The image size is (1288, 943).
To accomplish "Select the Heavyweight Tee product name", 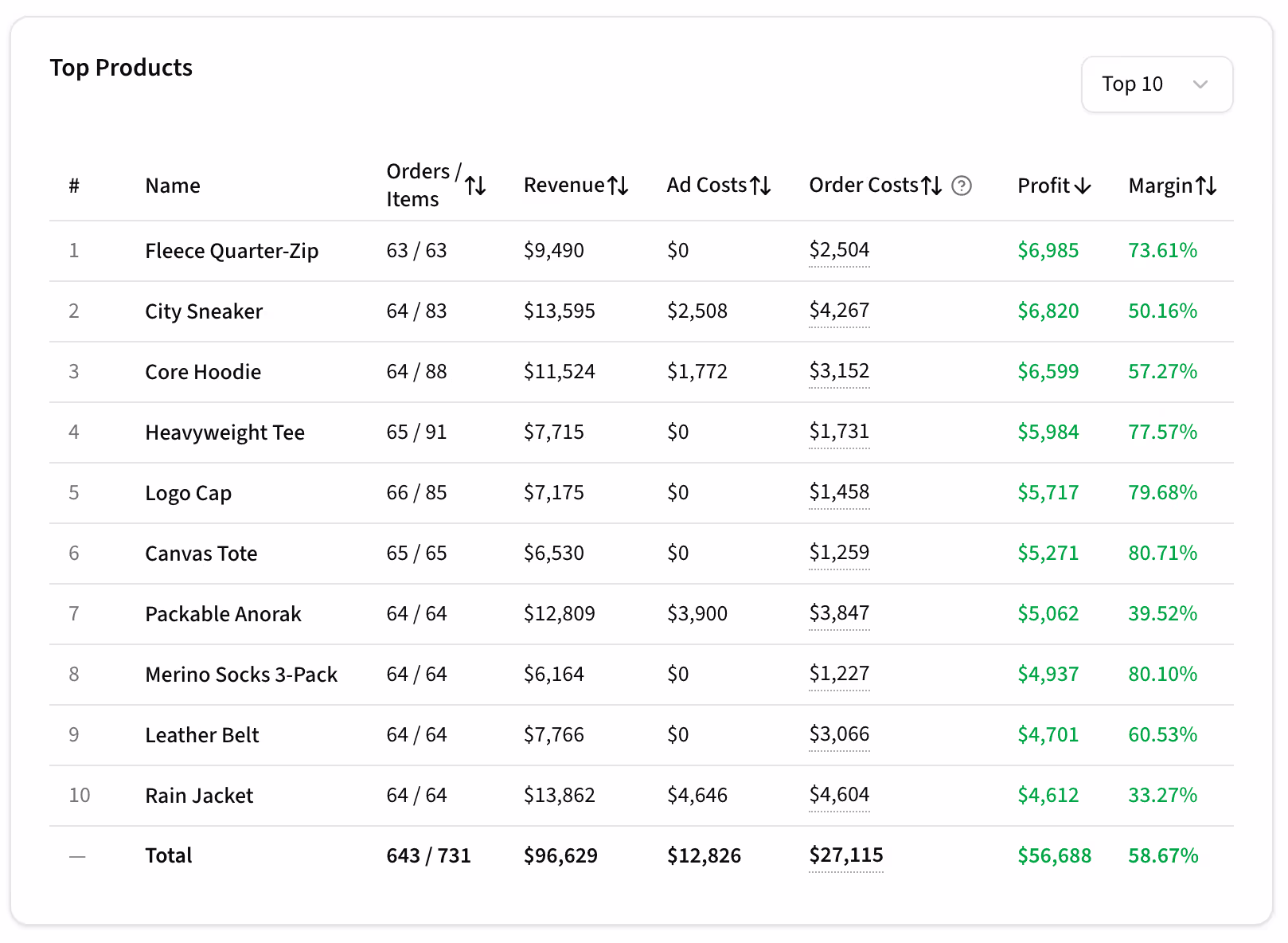I will click(224, 432).
